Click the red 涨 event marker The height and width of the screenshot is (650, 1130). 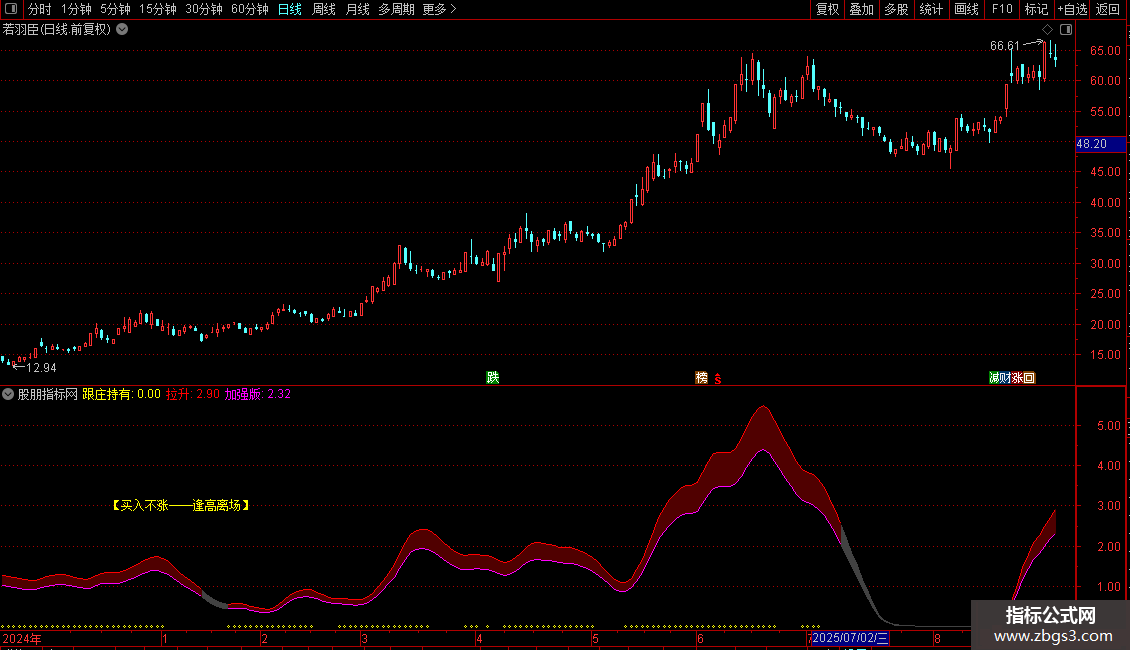1018,378
